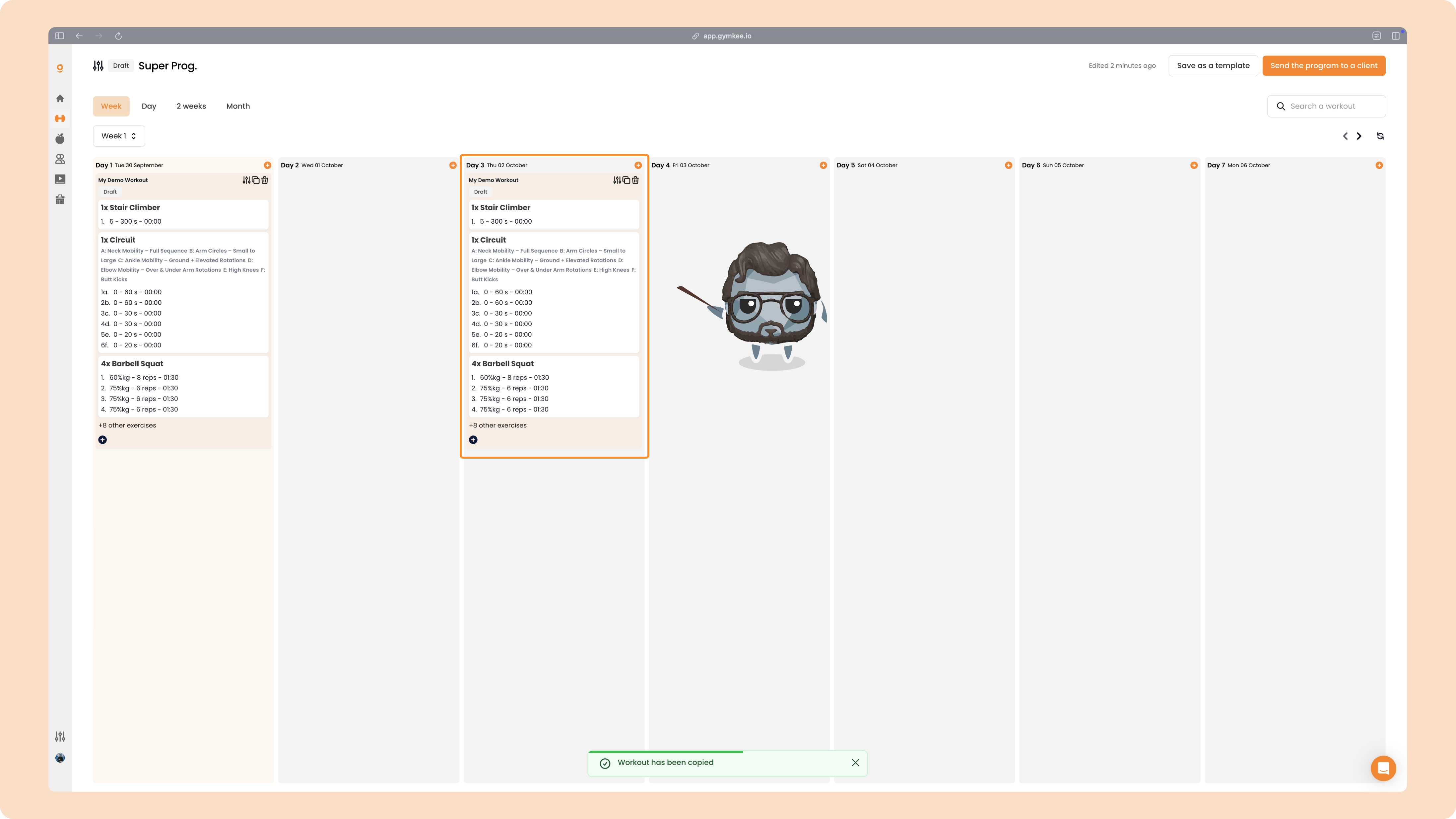Click the Search a workout field
The height and width of the screenshot is (819, 1456).
(x=1326, y=106)
